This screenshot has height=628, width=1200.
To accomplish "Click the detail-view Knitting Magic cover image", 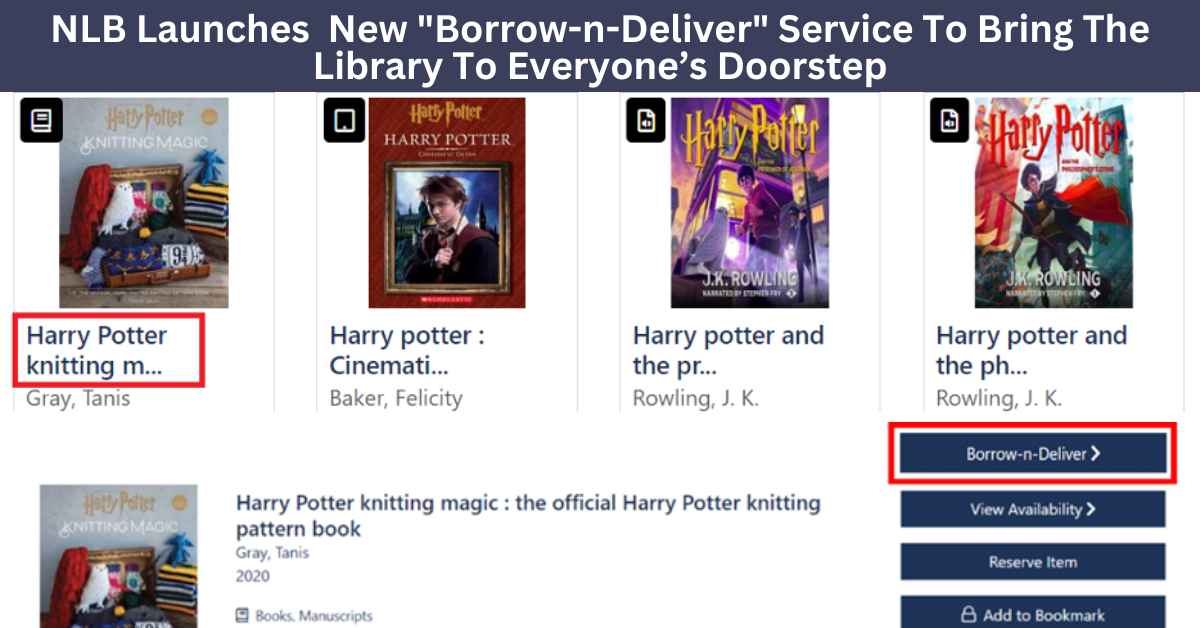I will coord(118,556).
